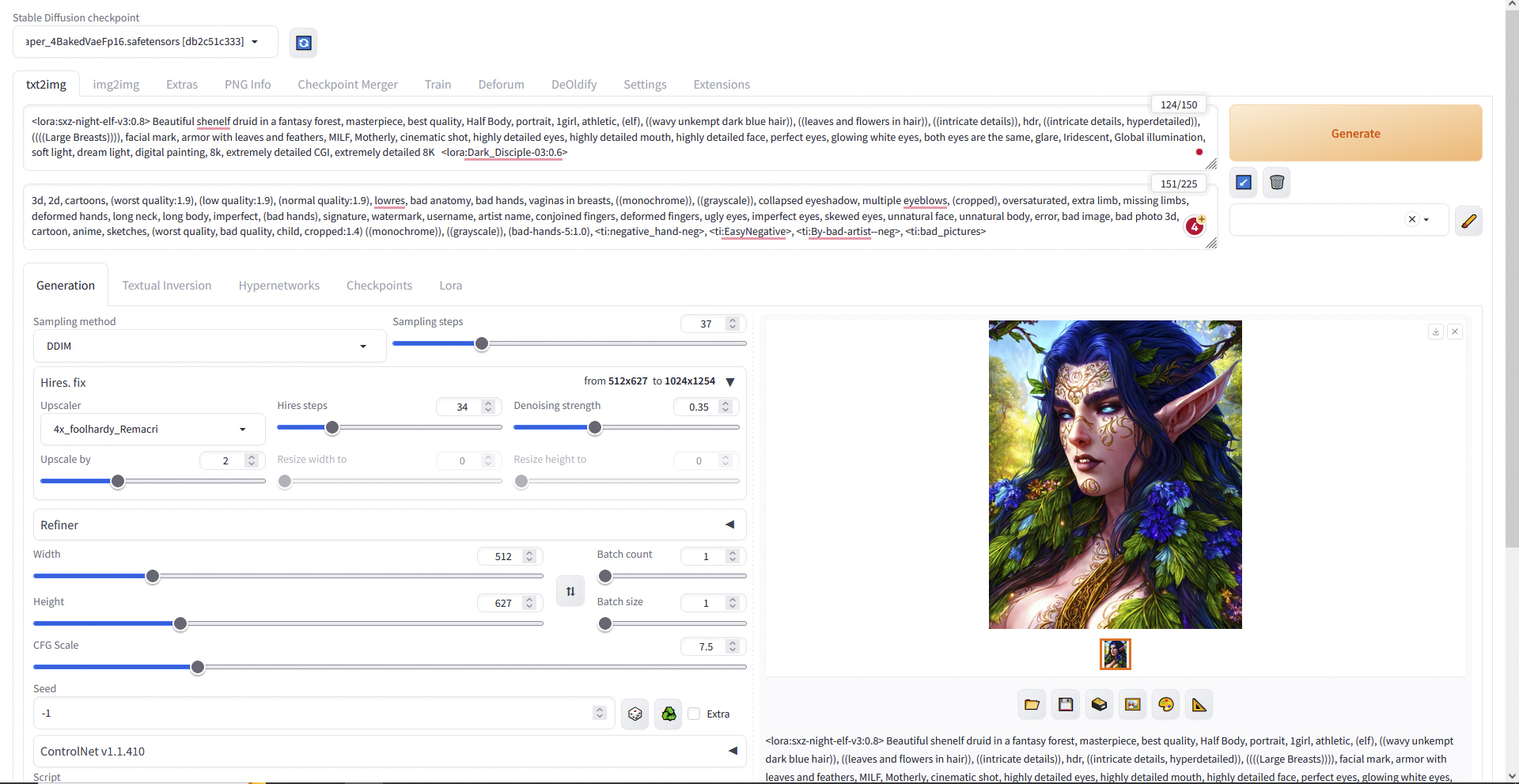Screen dimensions: 1519x784
Task: Adjust the Batch count slider
Action: (x=672, y=576)
